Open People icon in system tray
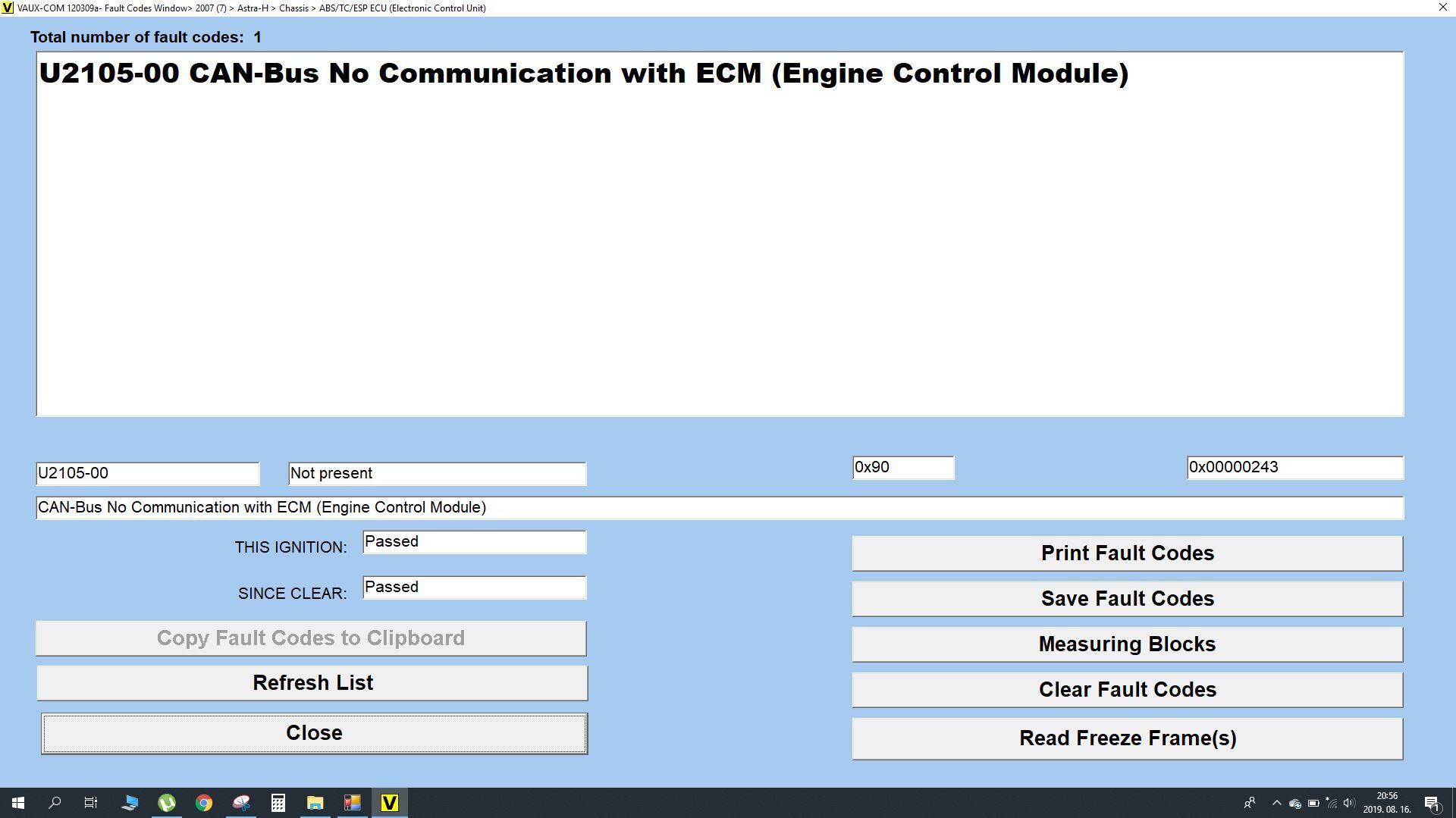1456x818 pixels. [x=1250, y=803]
